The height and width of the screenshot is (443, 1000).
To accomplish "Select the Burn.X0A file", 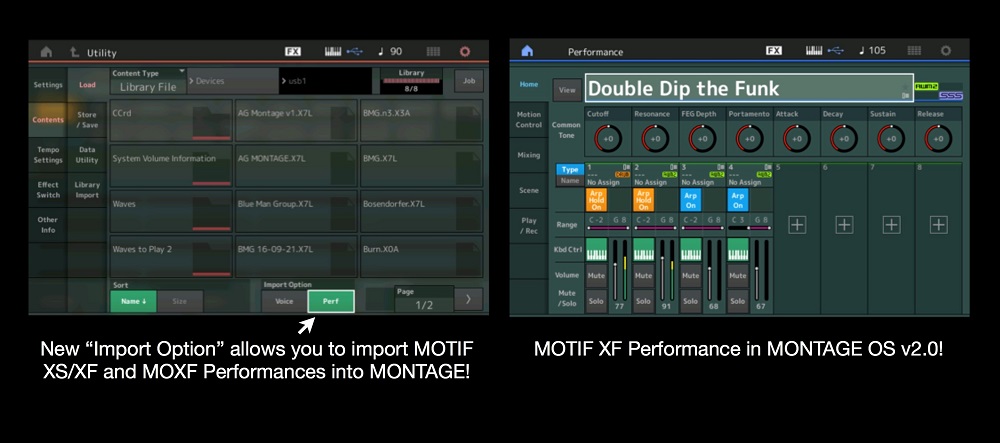I will point(422,256).
